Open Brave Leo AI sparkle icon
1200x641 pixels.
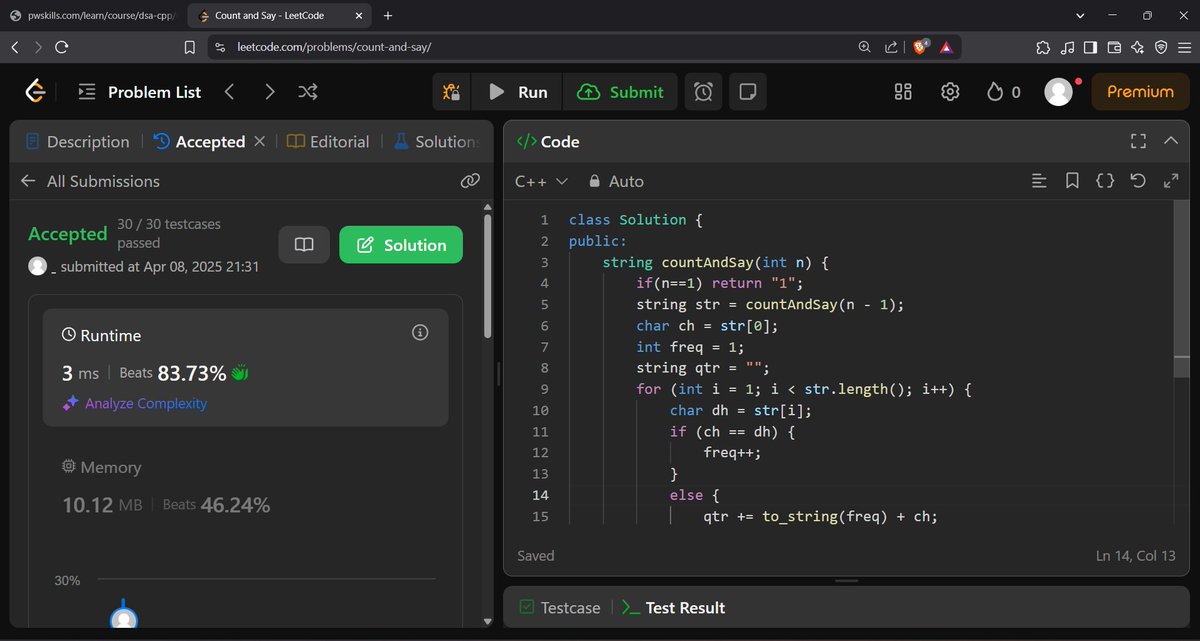(x=1137, y=47)
